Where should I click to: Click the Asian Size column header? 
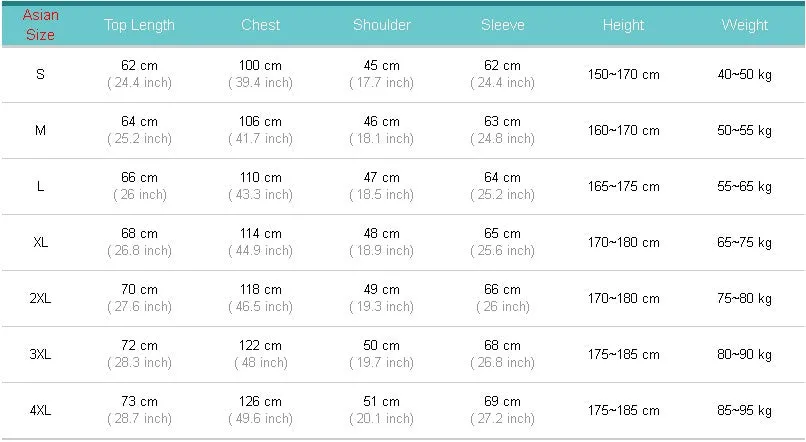coord(41,25)
